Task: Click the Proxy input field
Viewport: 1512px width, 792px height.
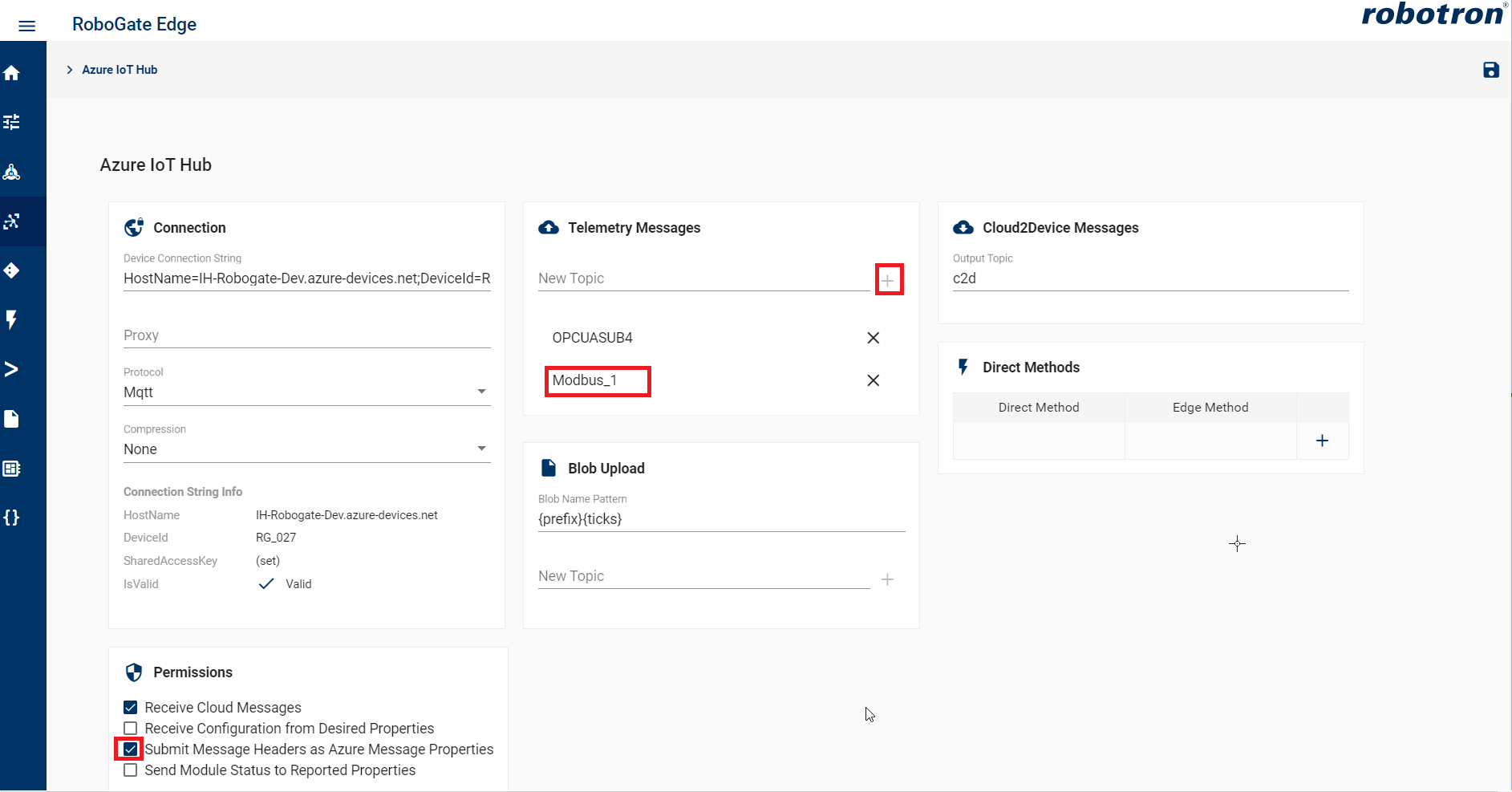Action: click(306, 335)
